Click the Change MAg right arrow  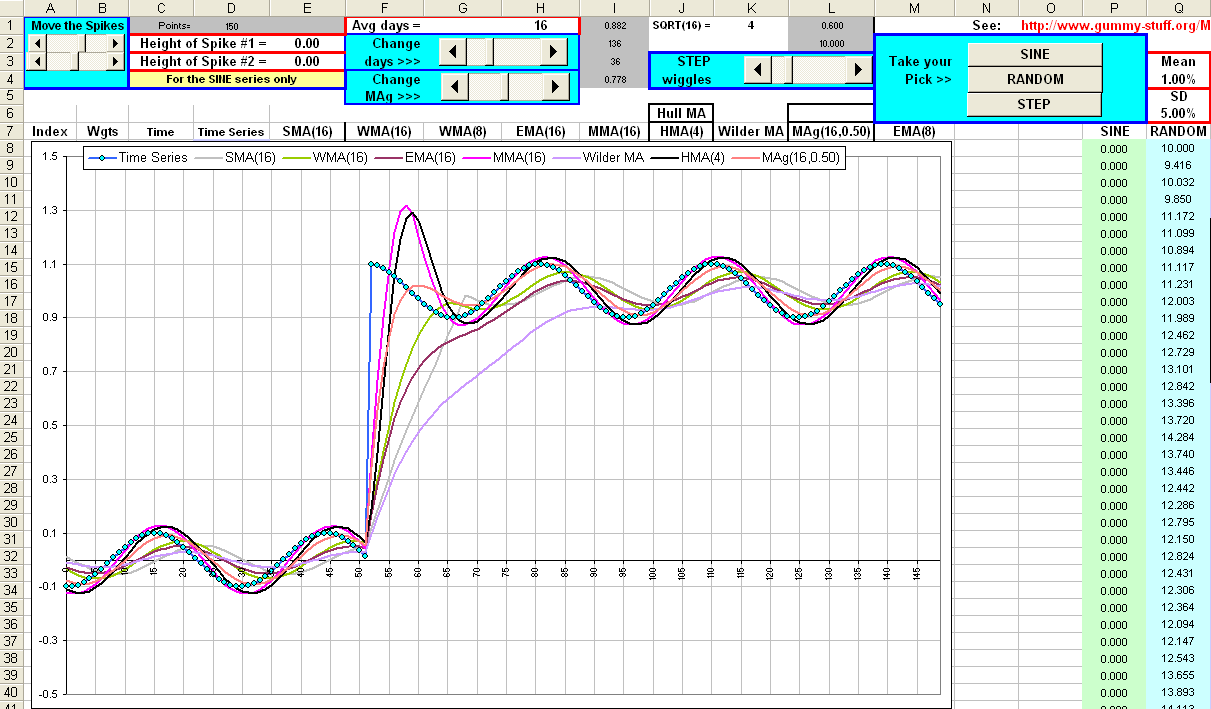pos(554,87)
